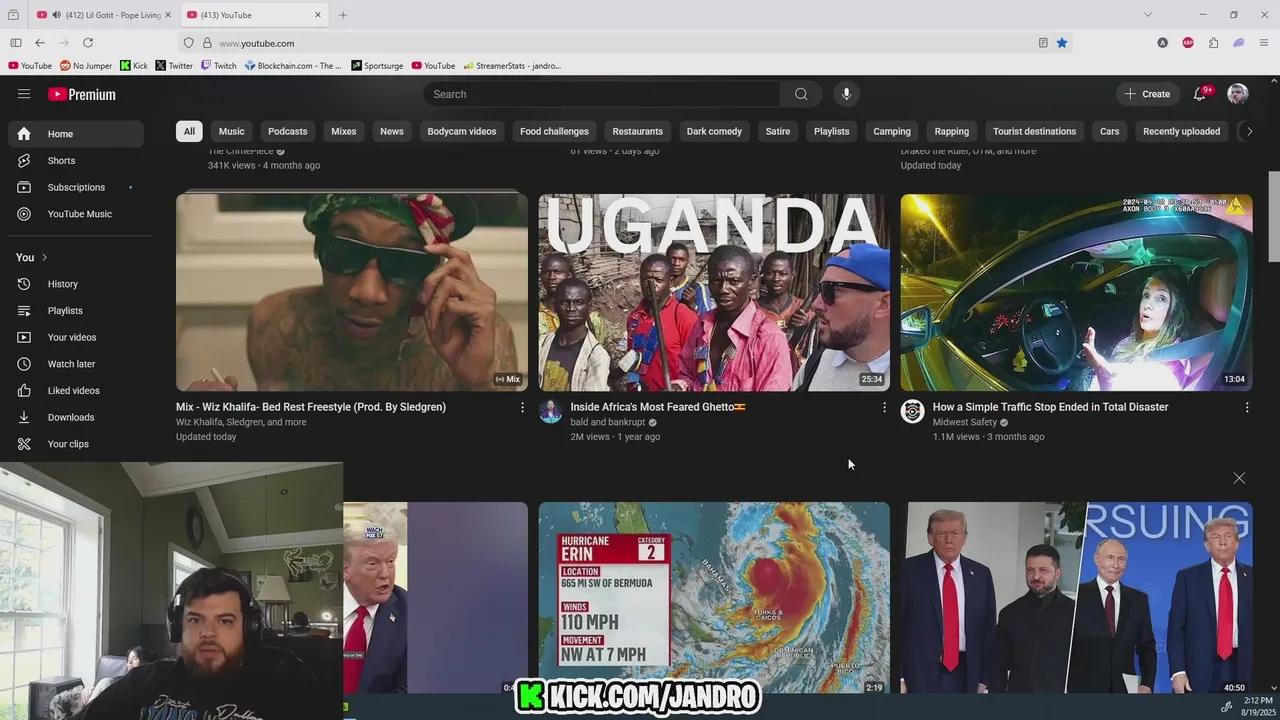Select the Recently uploaded filter chip
1280x720 pixels.
pyautogui.click(x=1181, y=131)
